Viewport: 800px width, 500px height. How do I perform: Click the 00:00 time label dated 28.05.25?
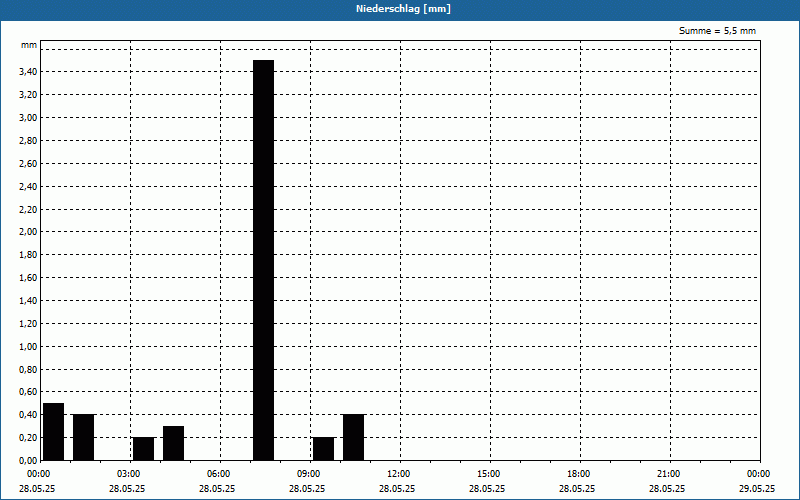(38, 474)
